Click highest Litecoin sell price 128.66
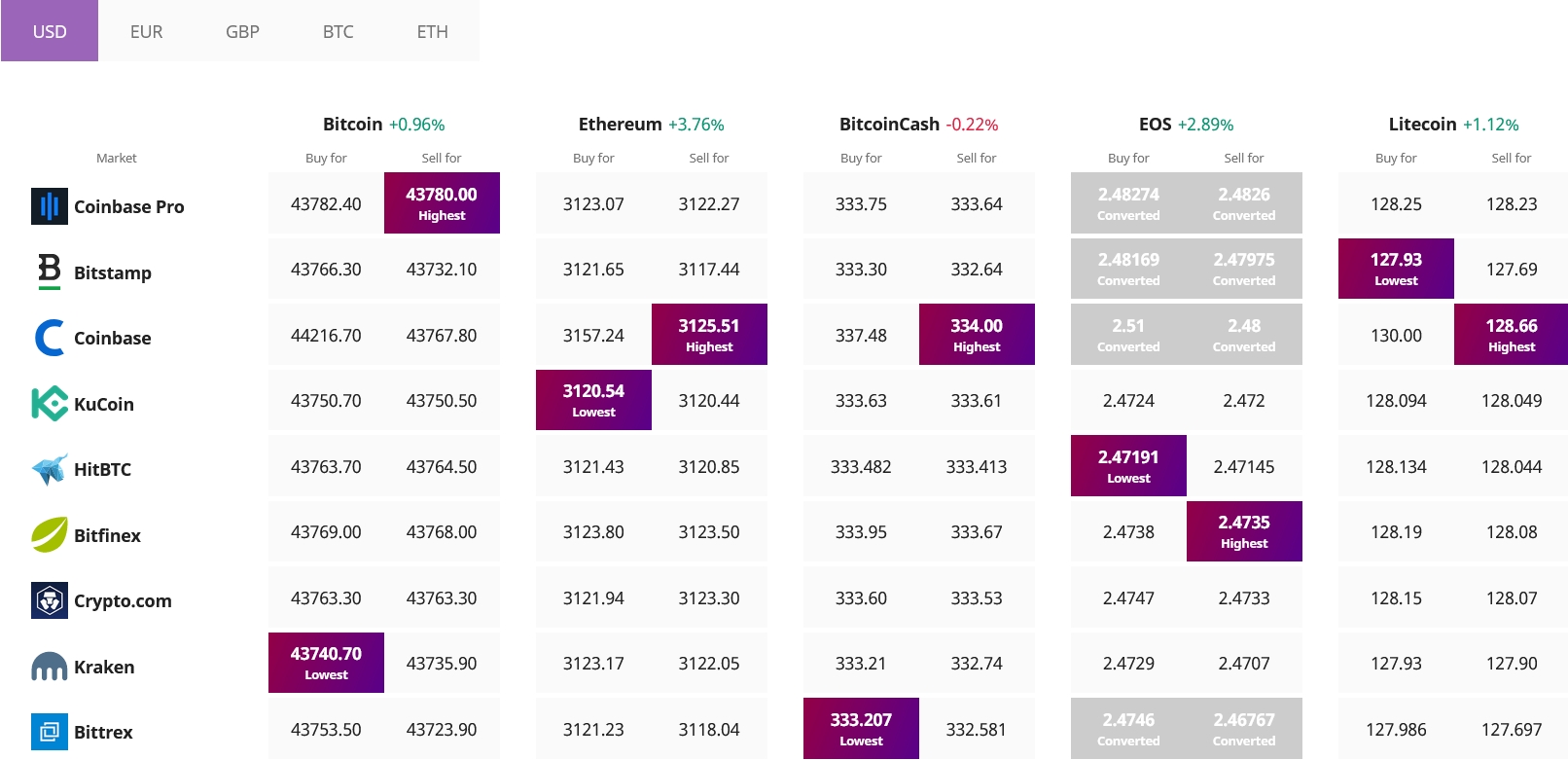This screenshot has width=1568, height=760. (x=1512, y=335)
